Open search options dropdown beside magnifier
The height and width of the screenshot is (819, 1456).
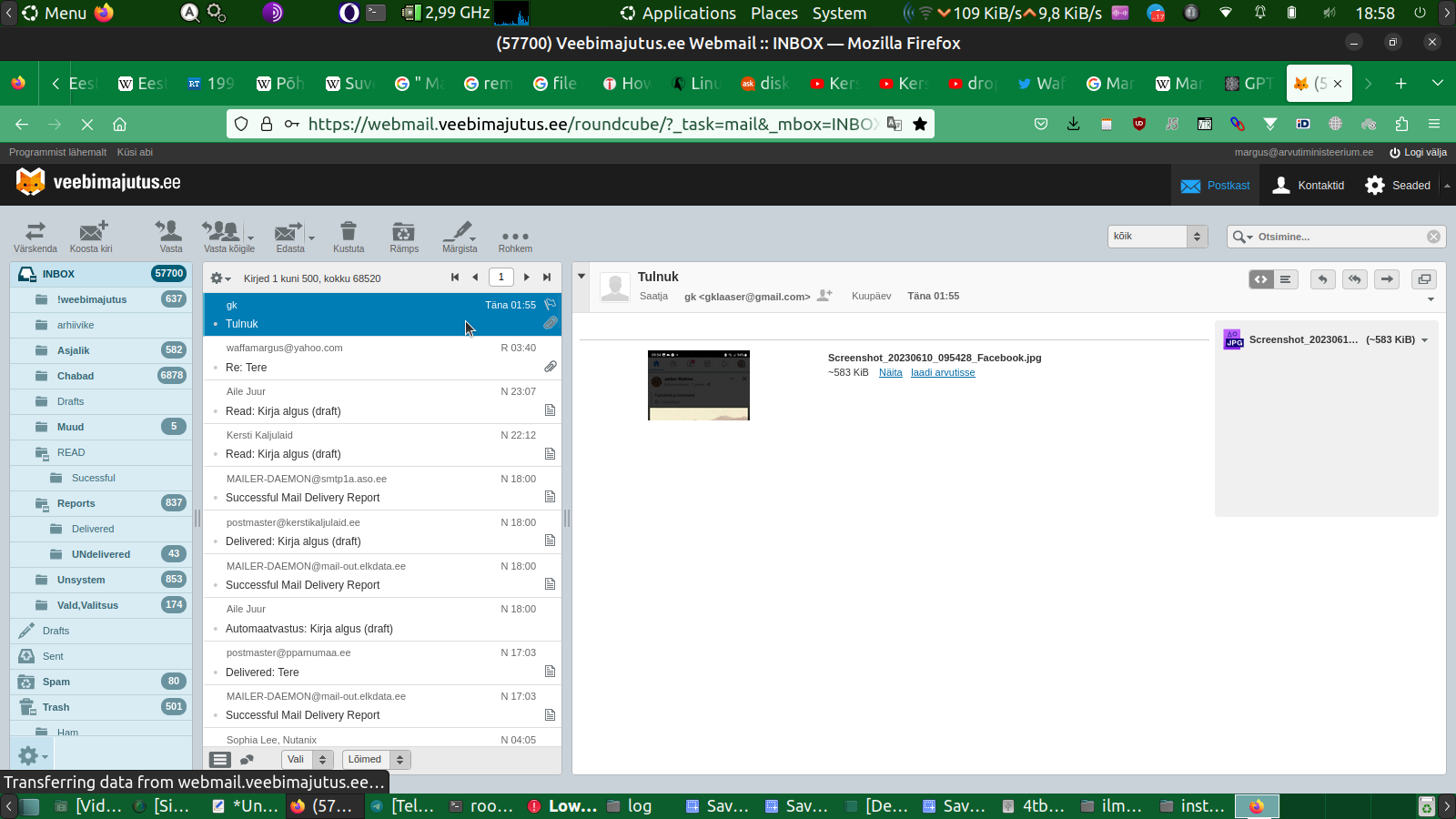pos(1243,237)
